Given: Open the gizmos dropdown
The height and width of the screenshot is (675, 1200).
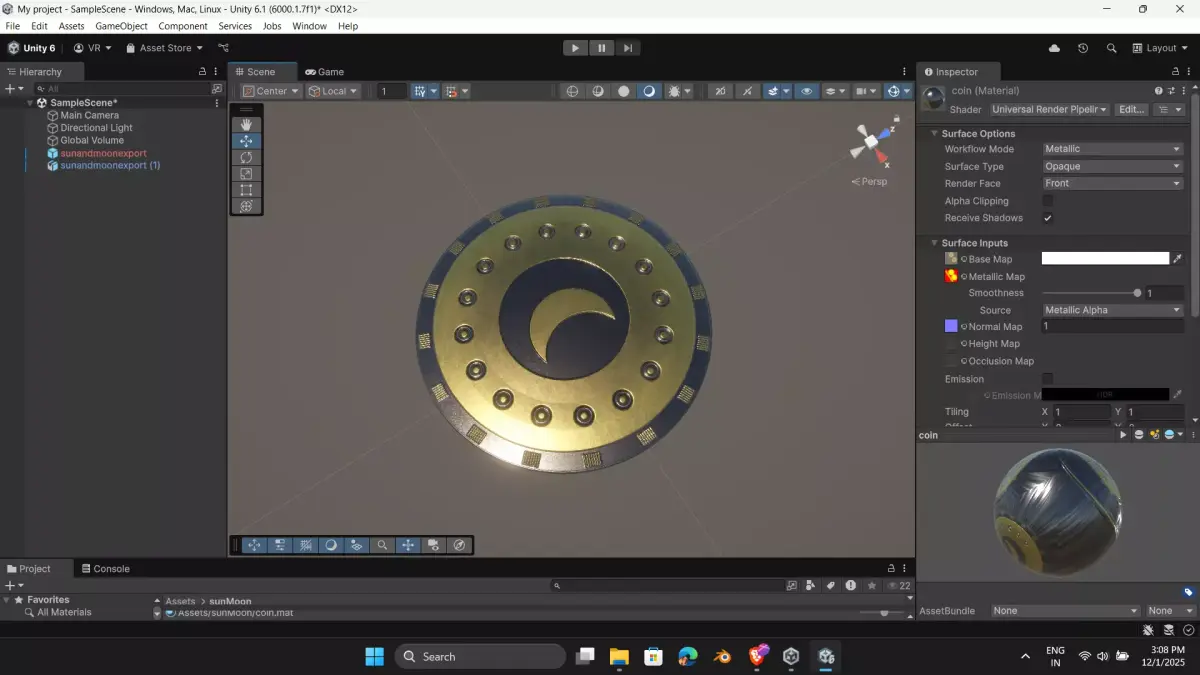Looking at the screenshot, I should 906,91.
